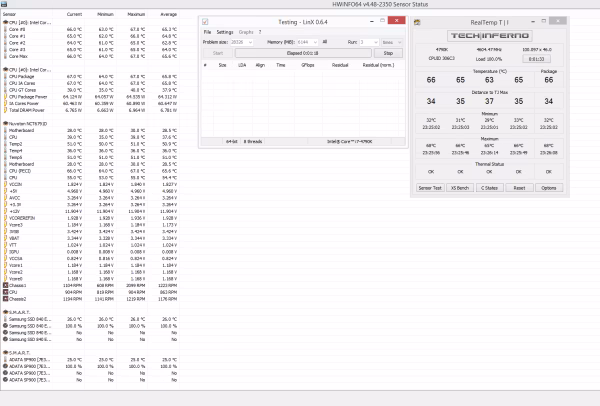Click the CPU GT Cores thermometer icon
This screenshot has height=406, width=600.
click(5, 90)
